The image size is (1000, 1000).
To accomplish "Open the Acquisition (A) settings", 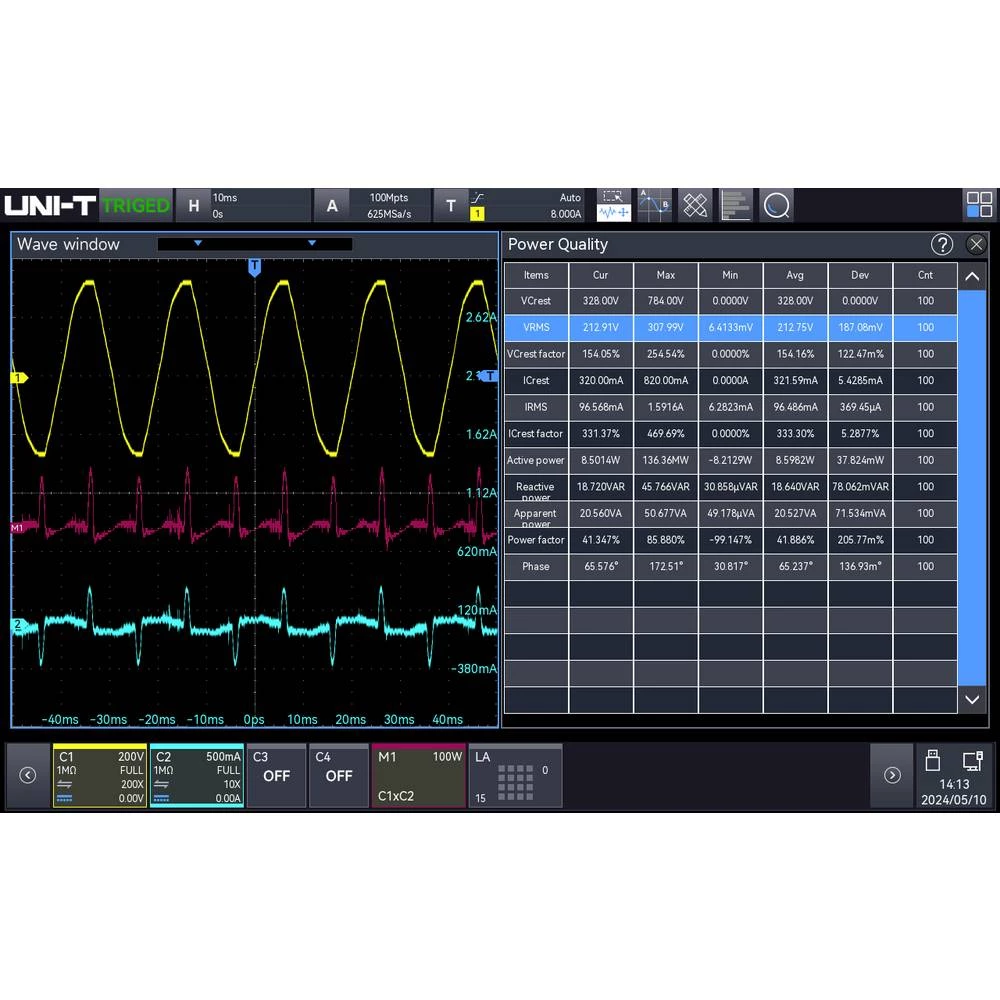I will [372, 205].
